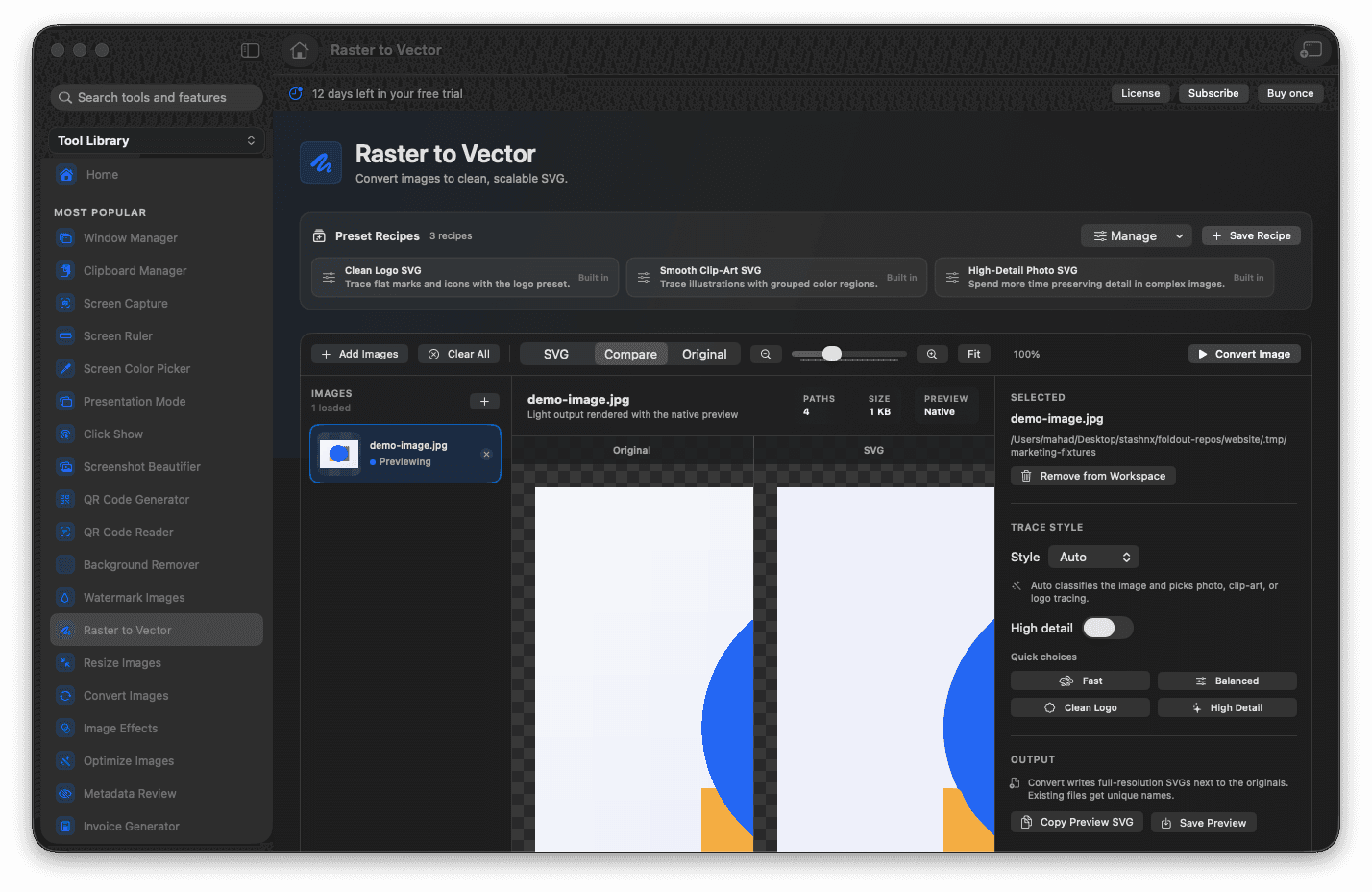Open Watermark Images icon
Screen dimensions: 1372x892
[65, 598]
